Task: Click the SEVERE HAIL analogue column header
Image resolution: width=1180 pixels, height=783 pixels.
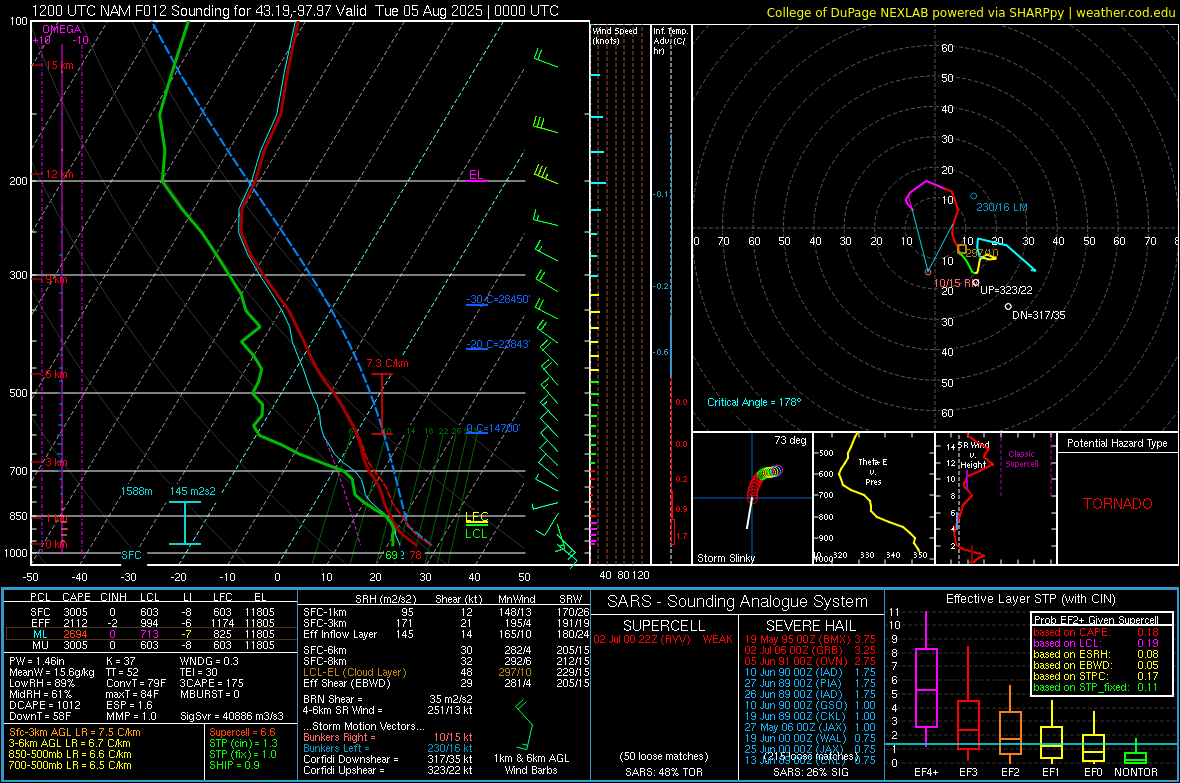Action: 810,626
